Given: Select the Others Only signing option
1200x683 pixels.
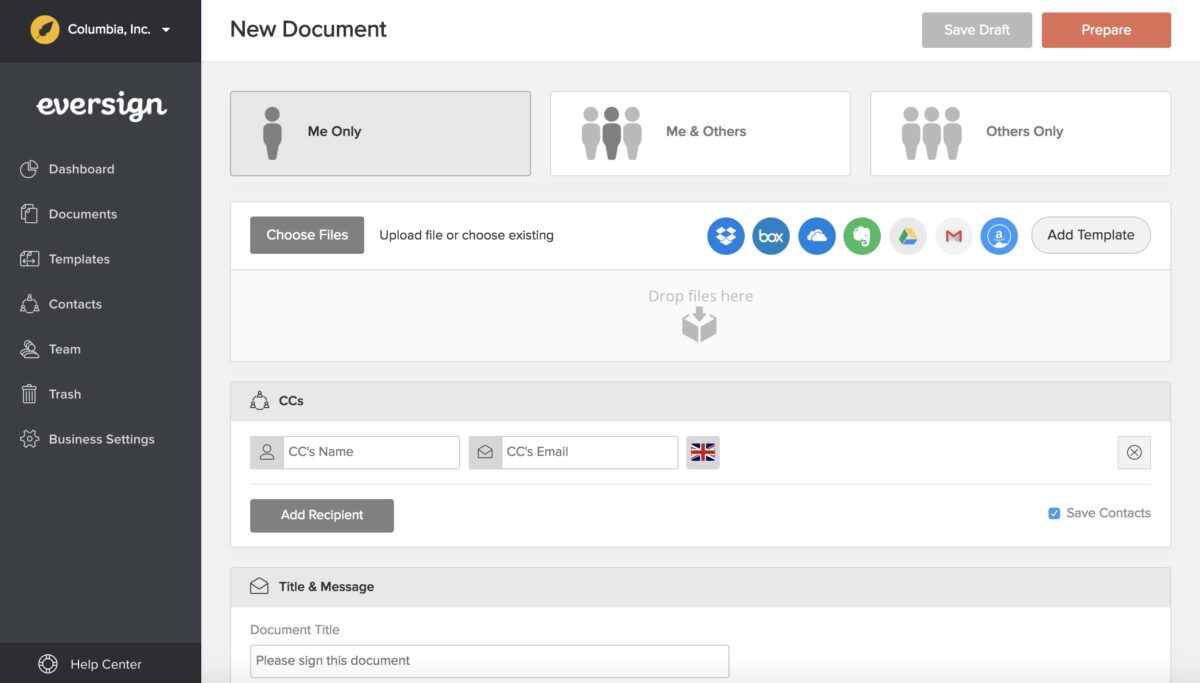Looking at the screenshot, I should tap(1019, 132).
